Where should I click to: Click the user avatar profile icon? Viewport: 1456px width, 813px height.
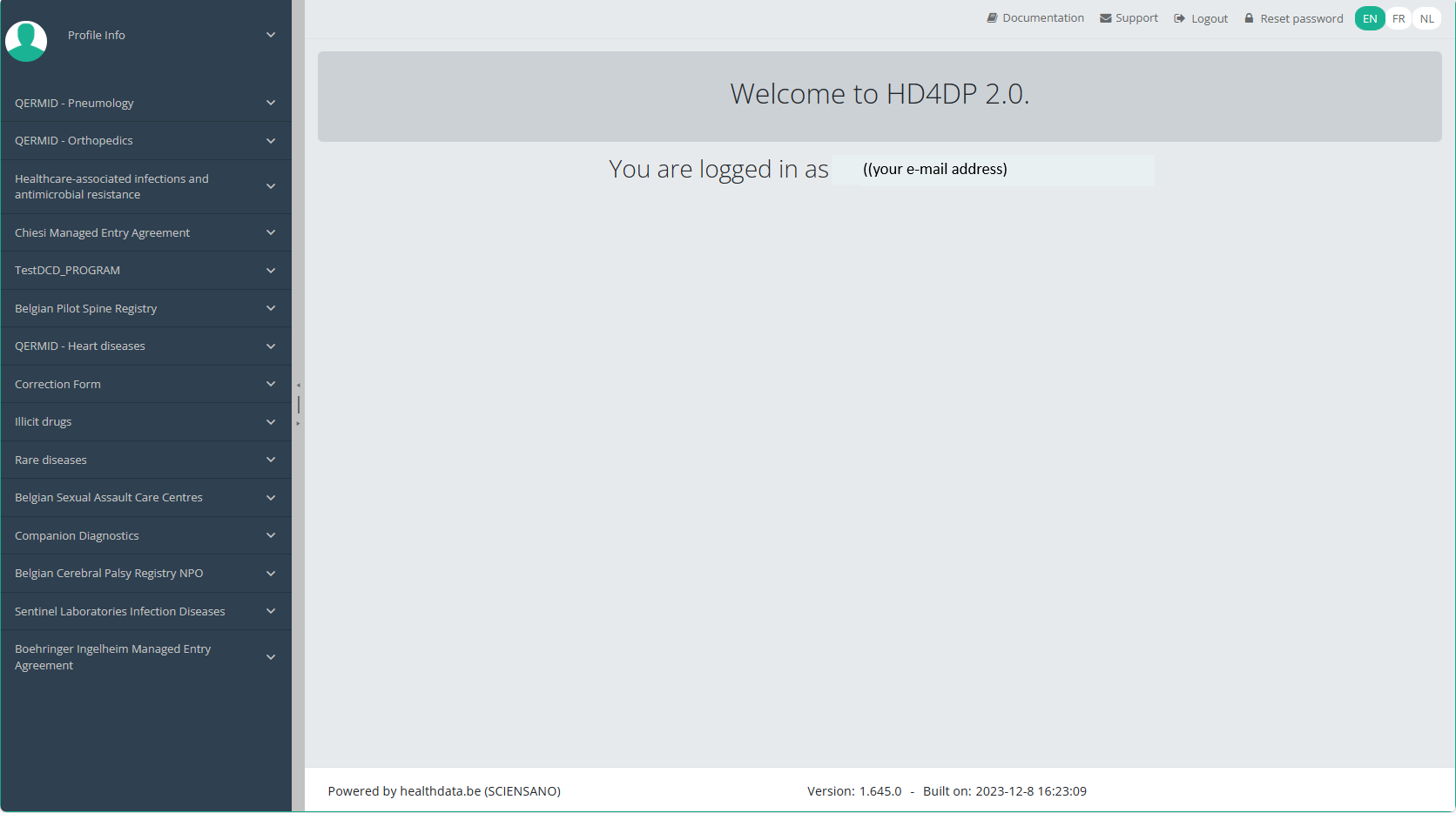point(26,40)
